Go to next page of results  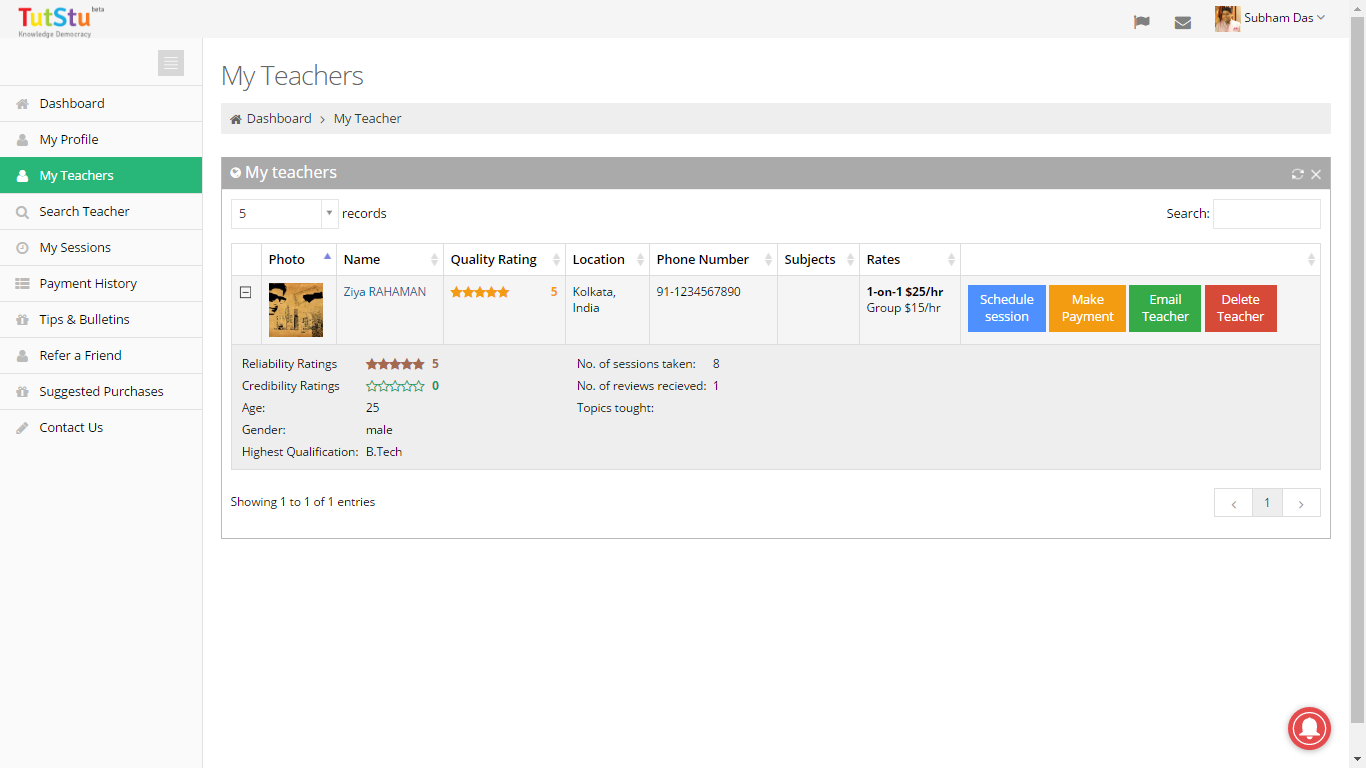pos(1301,503)
